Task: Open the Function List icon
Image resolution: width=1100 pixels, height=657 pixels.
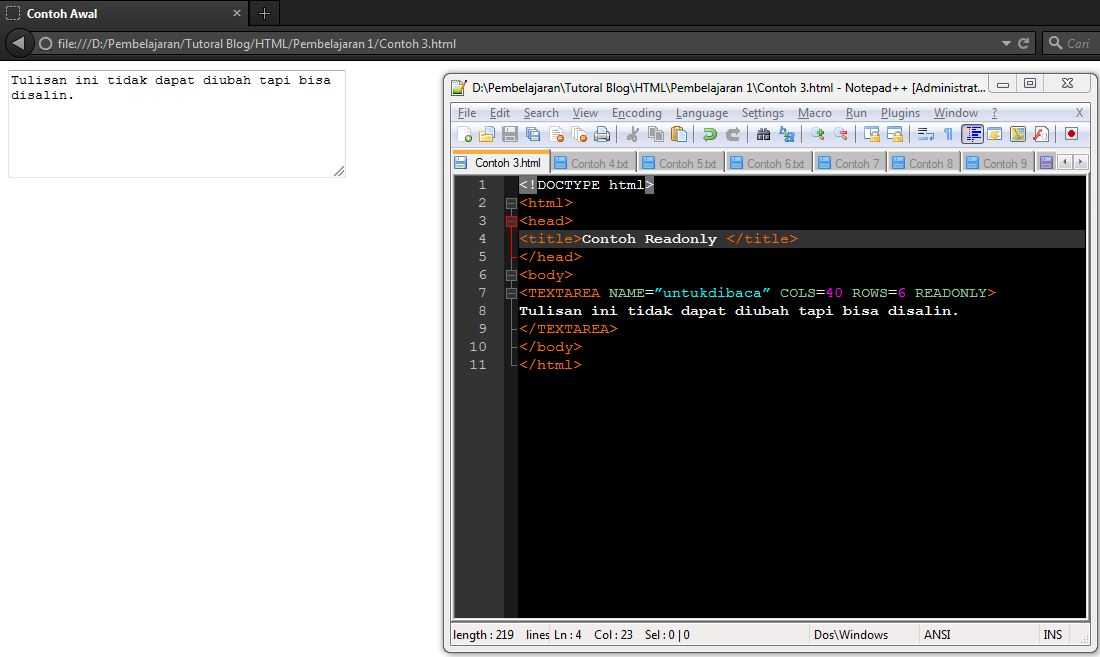Action: [1041, 135]
